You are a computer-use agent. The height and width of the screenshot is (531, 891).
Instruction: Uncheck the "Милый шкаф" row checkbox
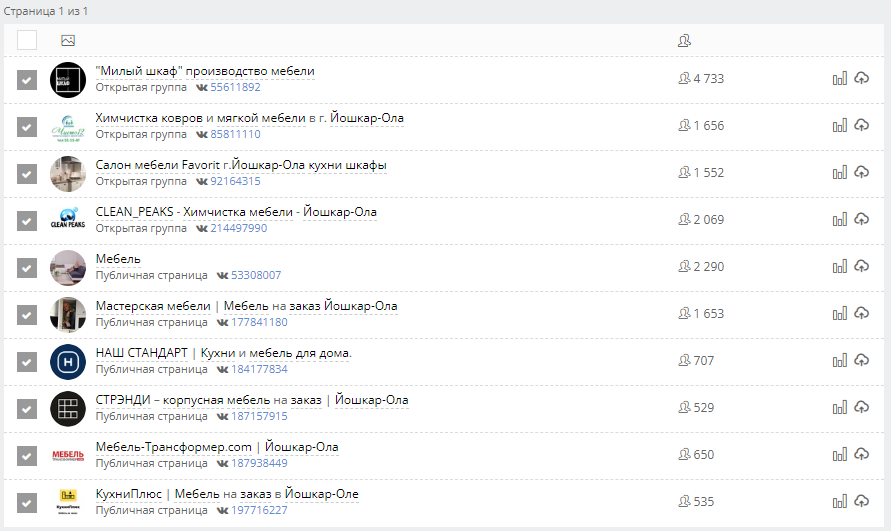(27, 80)
